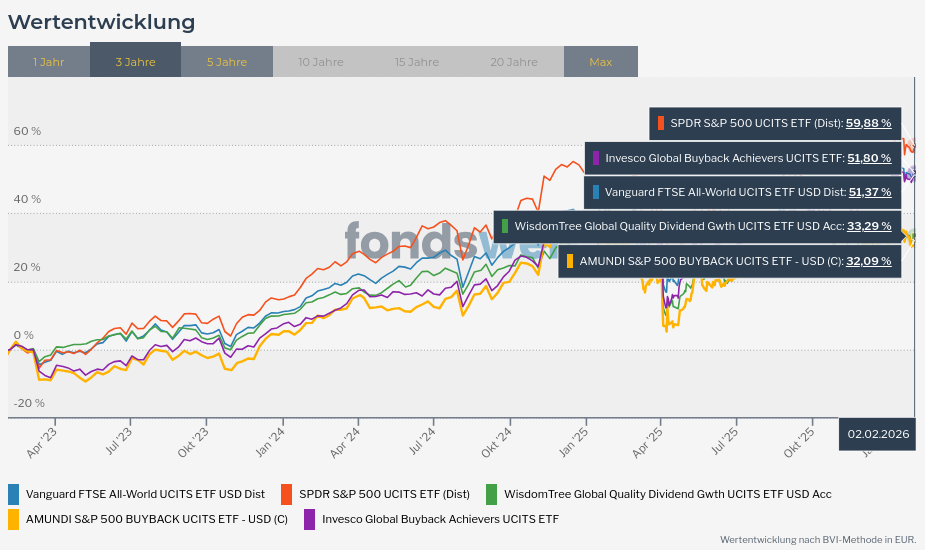
Task: Select the 10 Jahre tab
Action: click(x=321, y=61)
